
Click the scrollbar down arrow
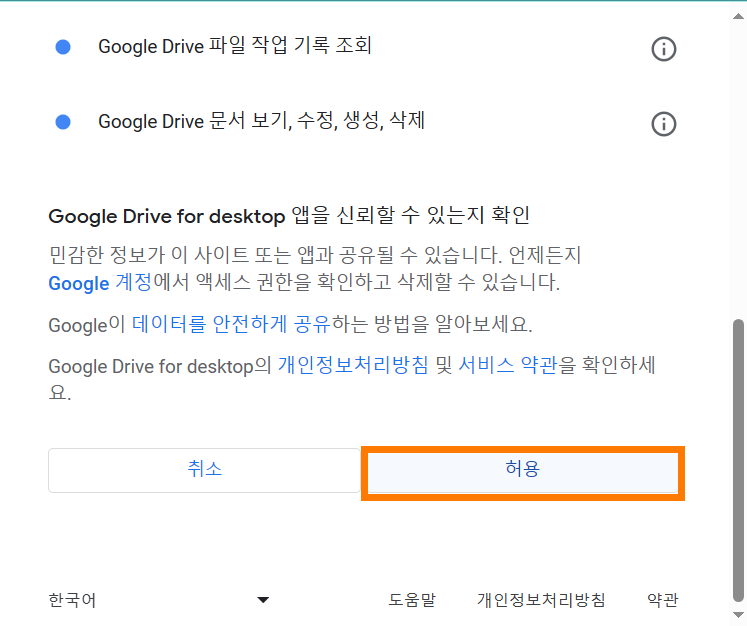point(738,615)
